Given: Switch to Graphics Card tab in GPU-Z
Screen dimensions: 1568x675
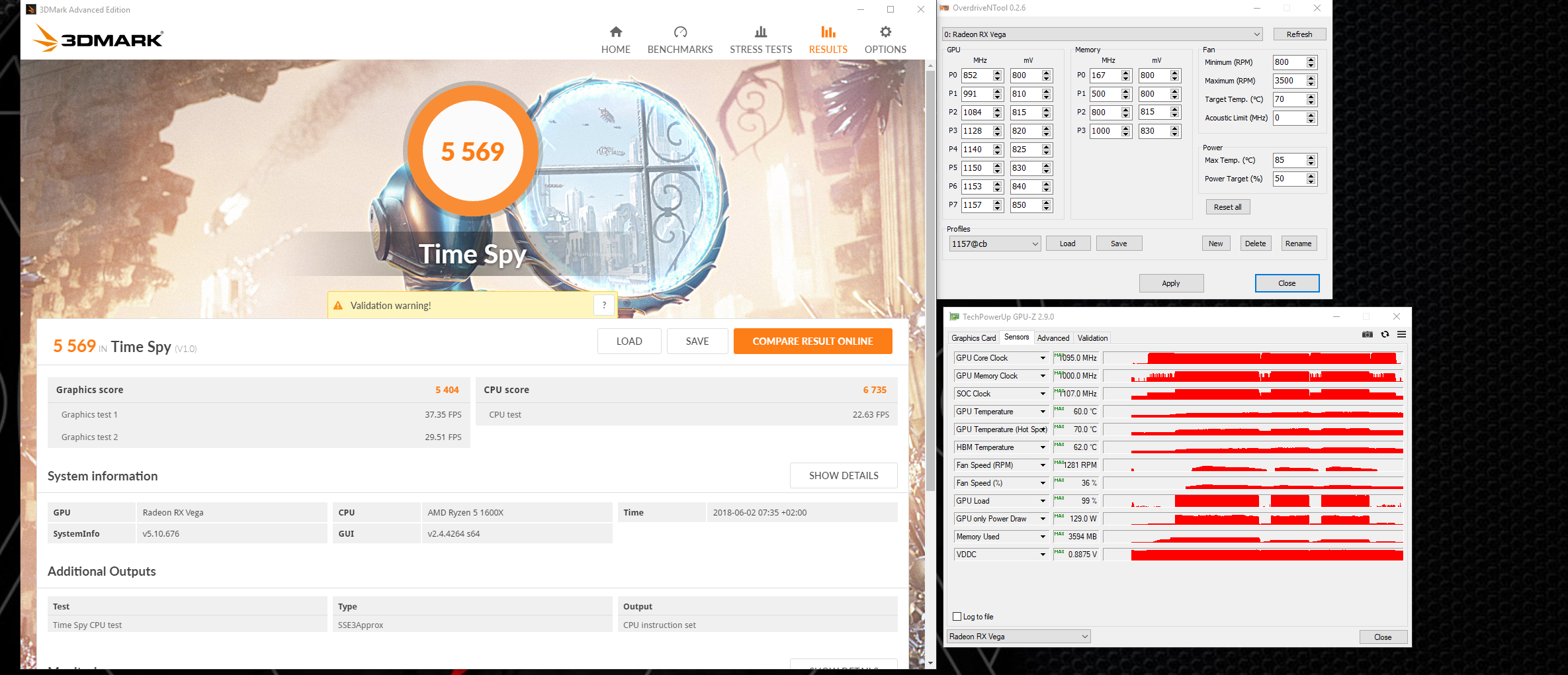Looking at the screenshot, I should pos(973,338).
